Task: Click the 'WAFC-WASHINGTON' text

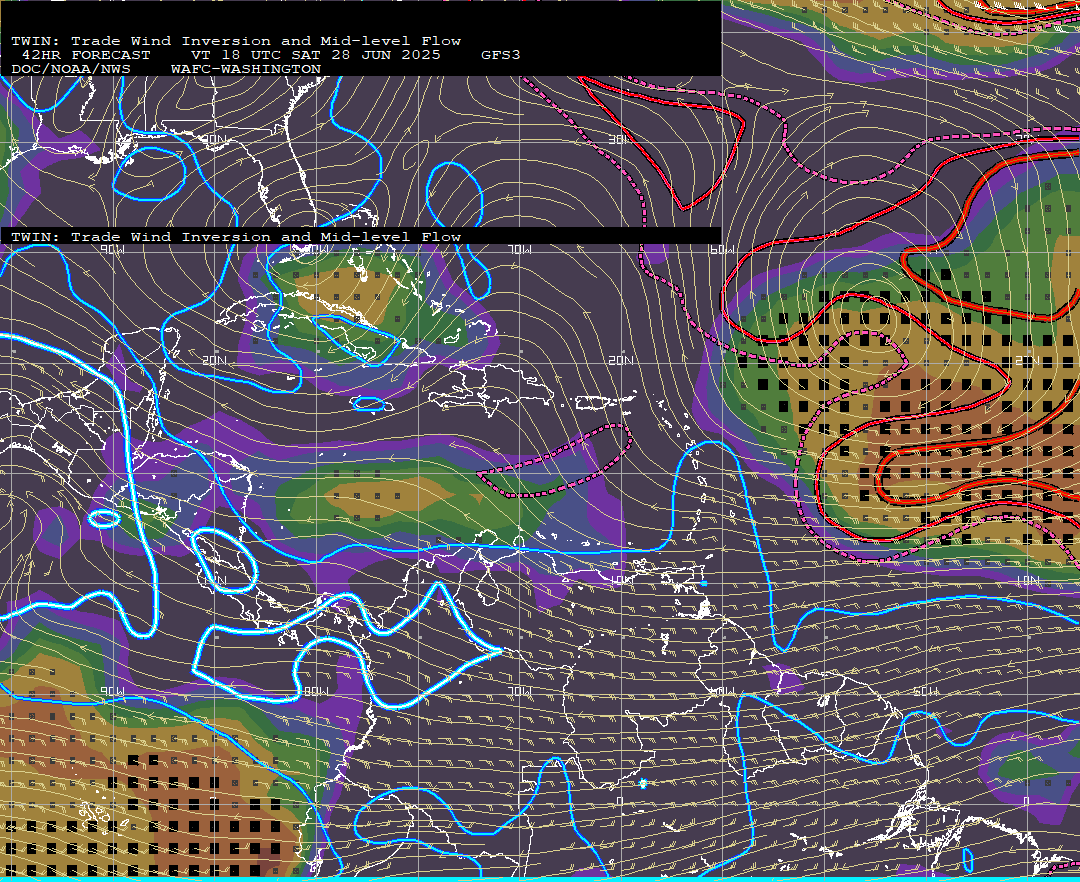Action: click(246, 70)
